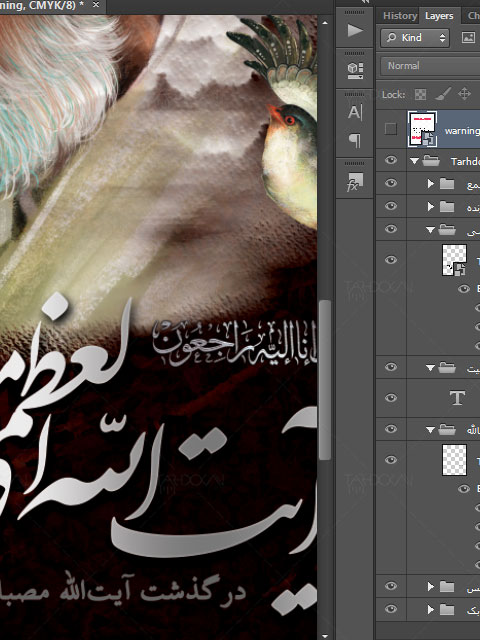
Task: Collapse the group holding the smart object layer
Action: click(430, 230)
